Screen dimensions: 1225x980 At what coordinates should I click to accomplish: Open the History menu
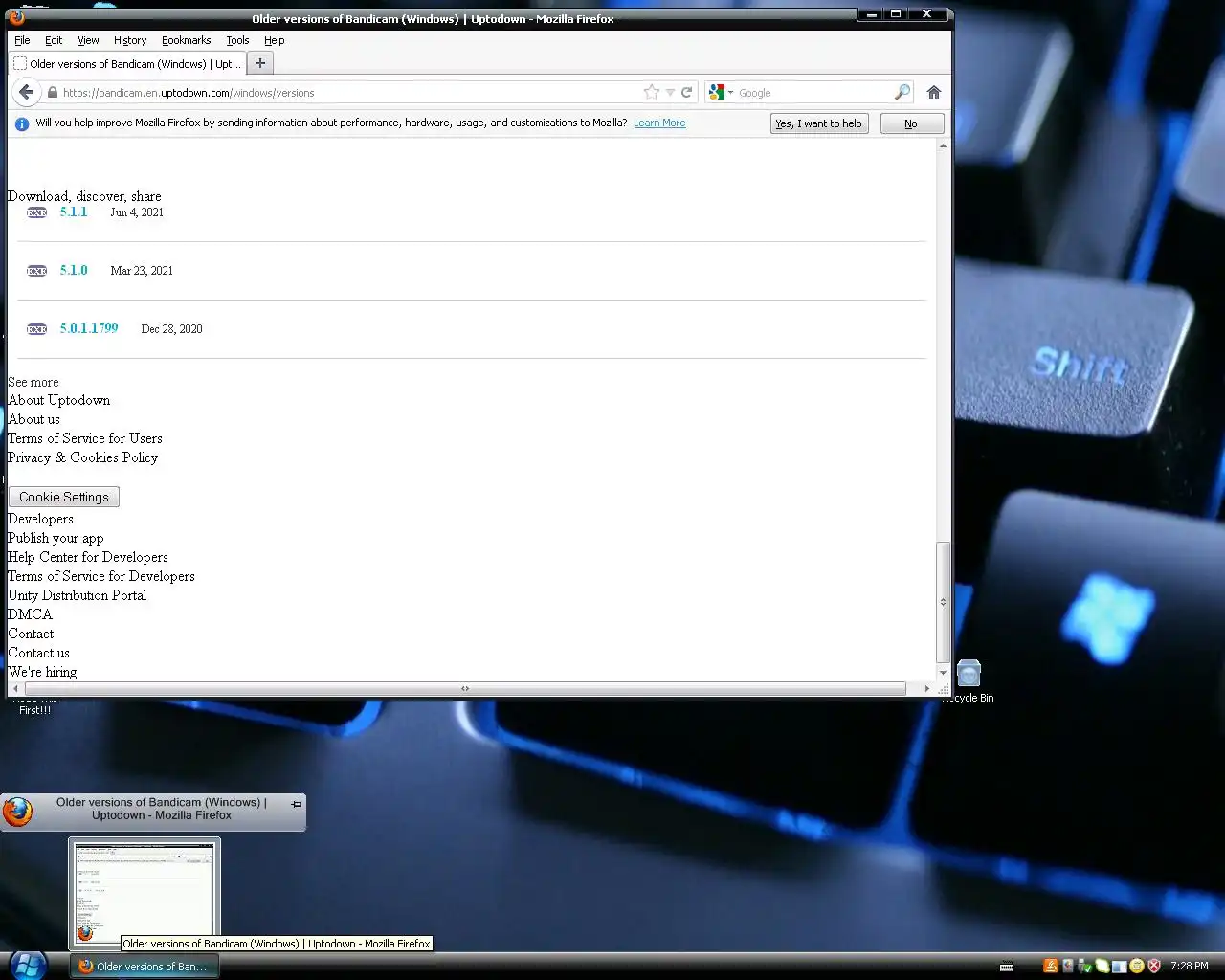tap(130, 40)
